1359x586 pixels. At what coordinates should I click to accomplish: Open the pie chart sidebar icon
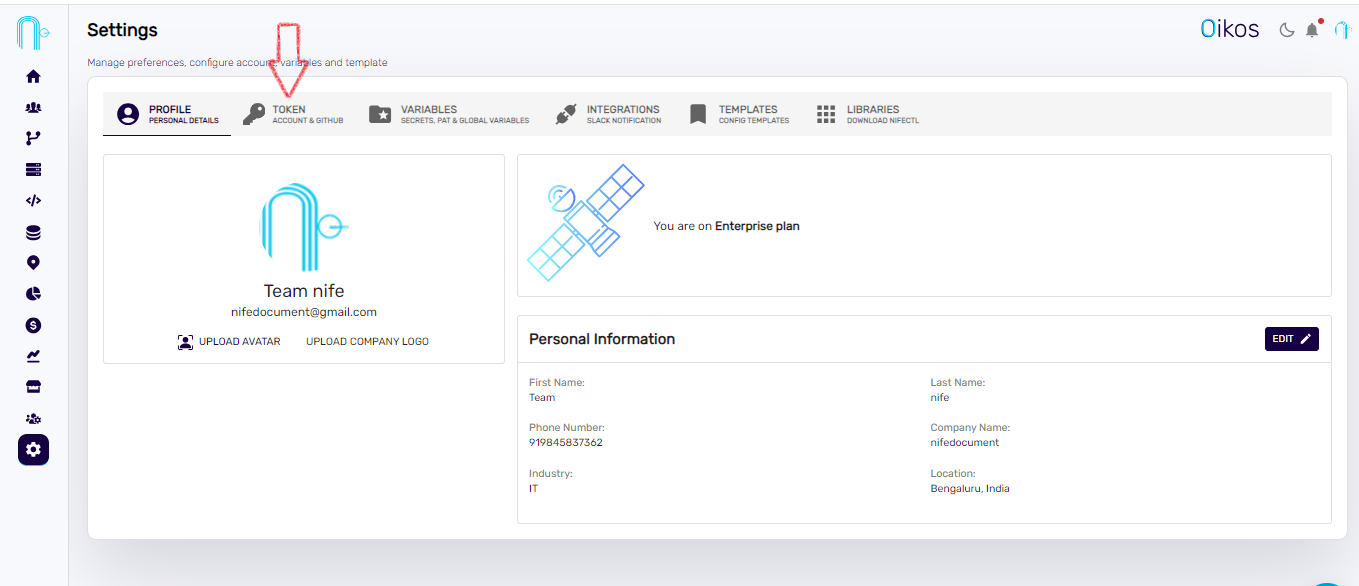tap(33, 293)
